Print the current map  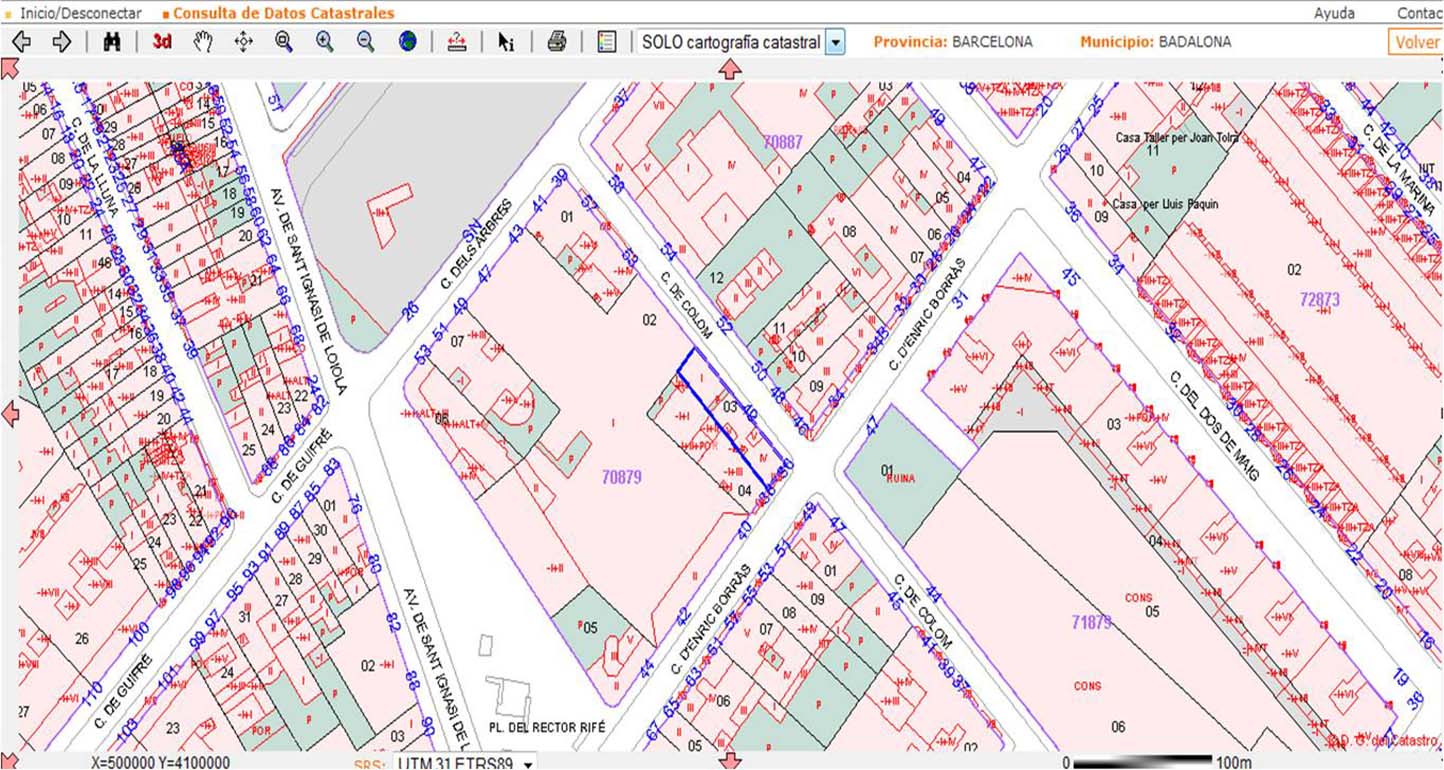(557, 42)
